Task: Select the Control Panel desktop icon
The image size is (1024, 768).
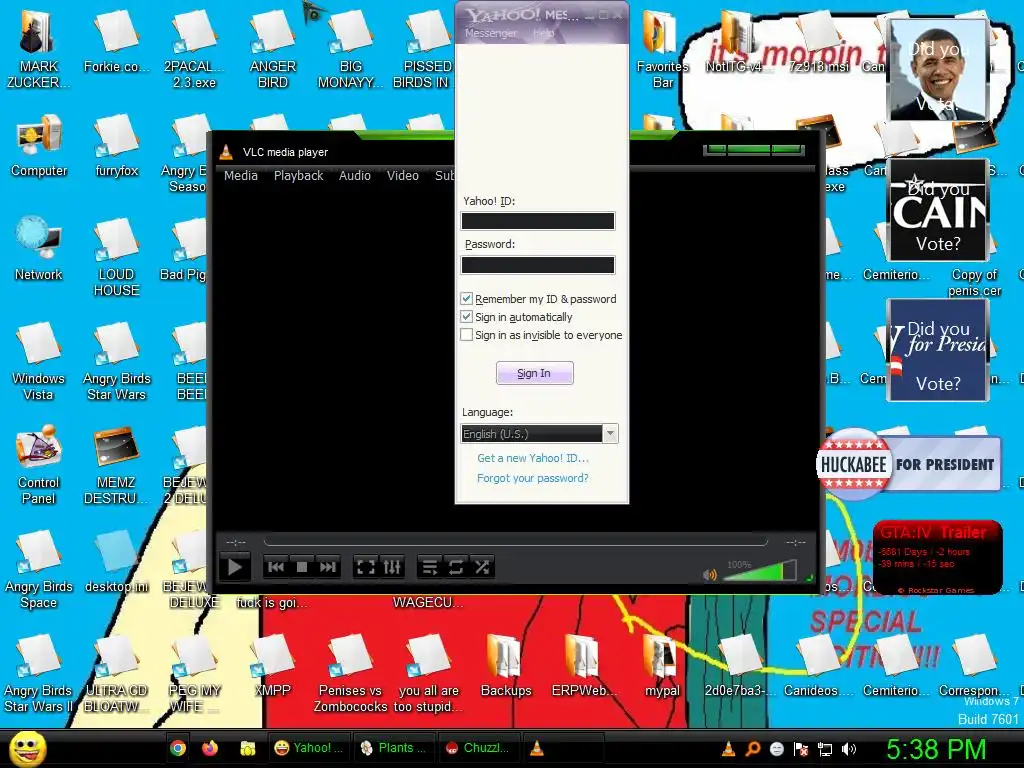Action: point(39,465)
